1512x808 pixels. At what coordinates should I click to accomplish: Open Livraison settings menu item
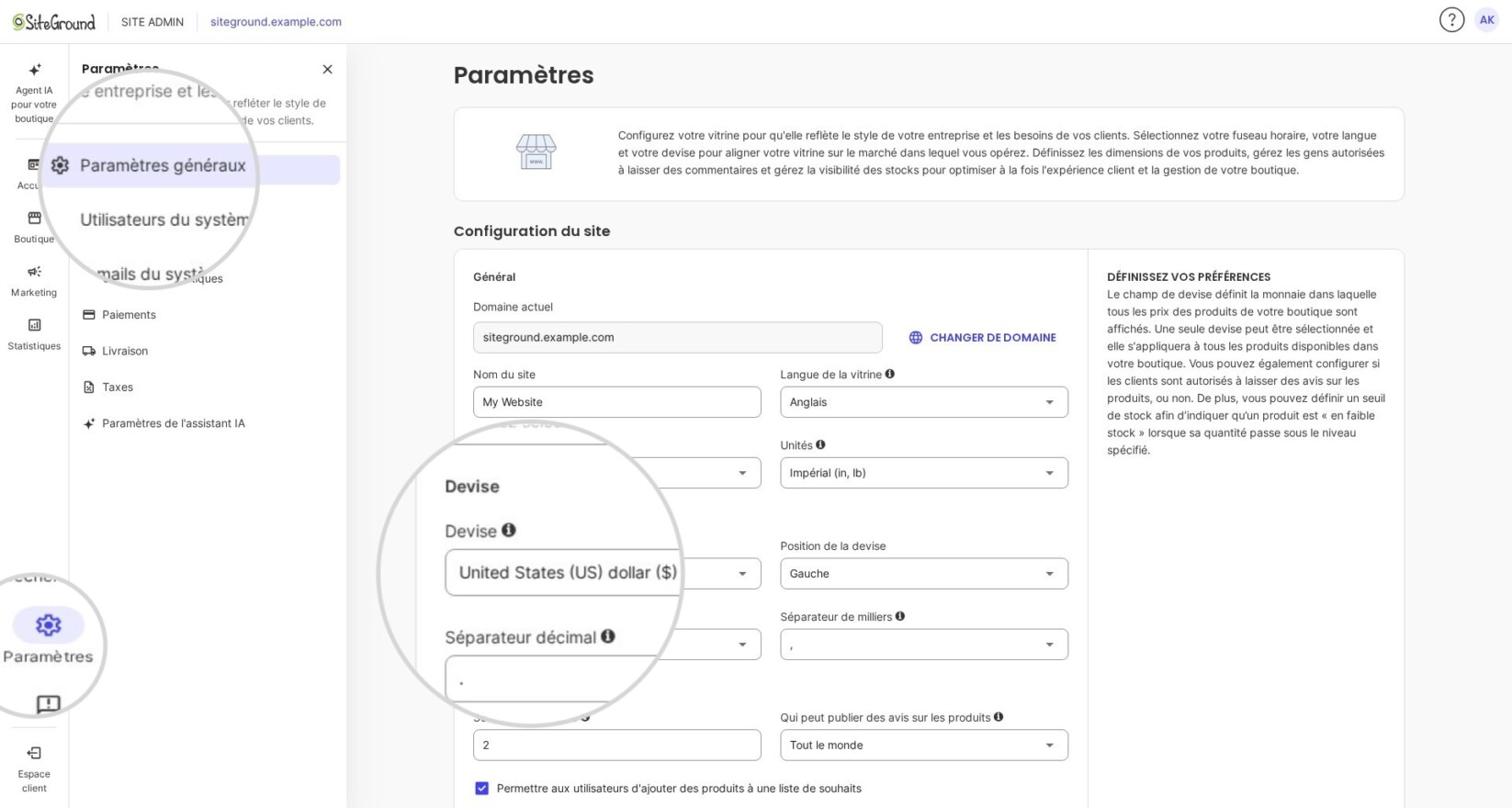208,351
